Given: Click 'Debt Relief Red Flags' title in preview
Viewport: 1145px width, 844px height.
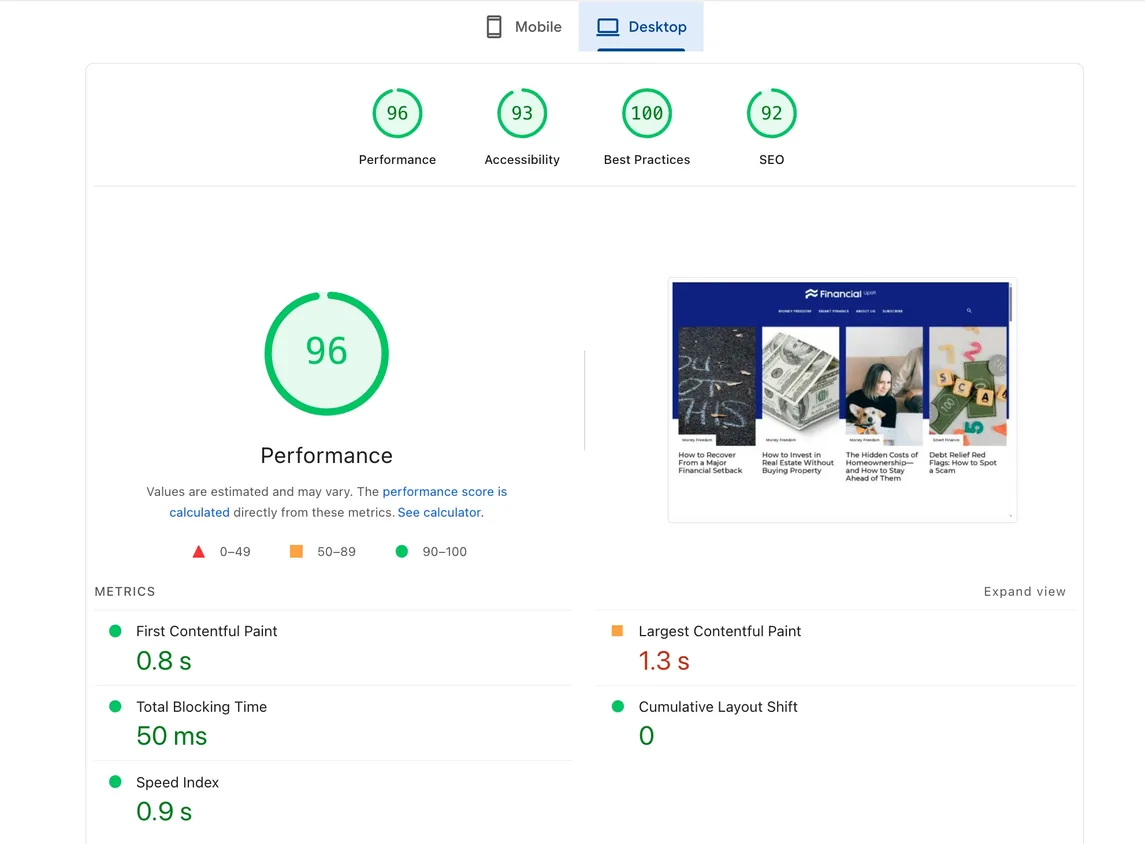Looking at the screenshot, I should tap(962, 463).
